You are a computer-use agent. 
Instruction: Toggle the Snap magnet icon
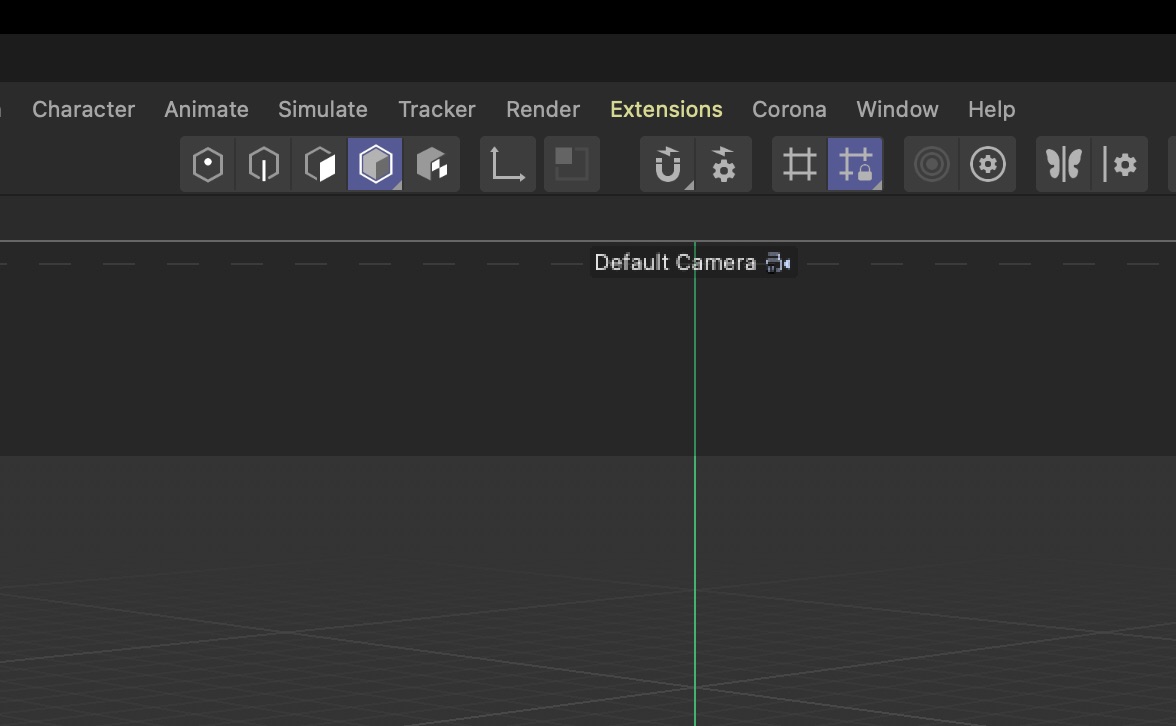click(668, 164)
